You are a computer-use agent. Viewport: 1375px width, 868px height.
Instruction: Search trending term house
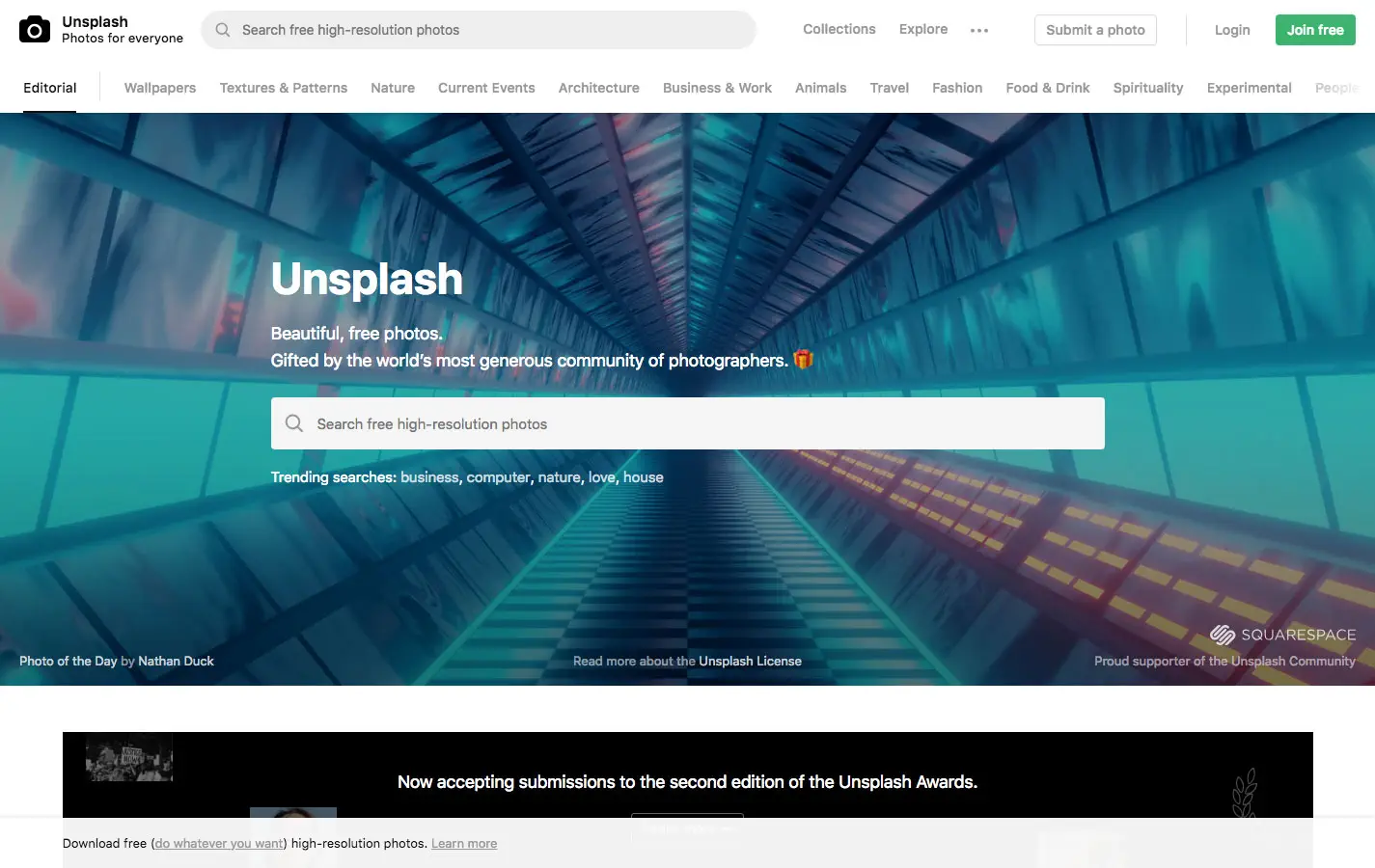click(644, 477)
